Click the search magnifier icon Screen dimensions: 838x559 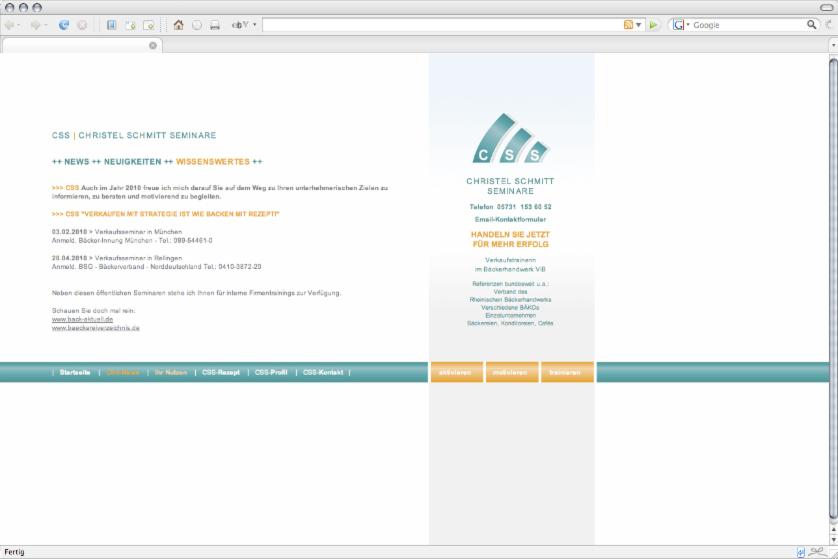(x=812, y=25)
